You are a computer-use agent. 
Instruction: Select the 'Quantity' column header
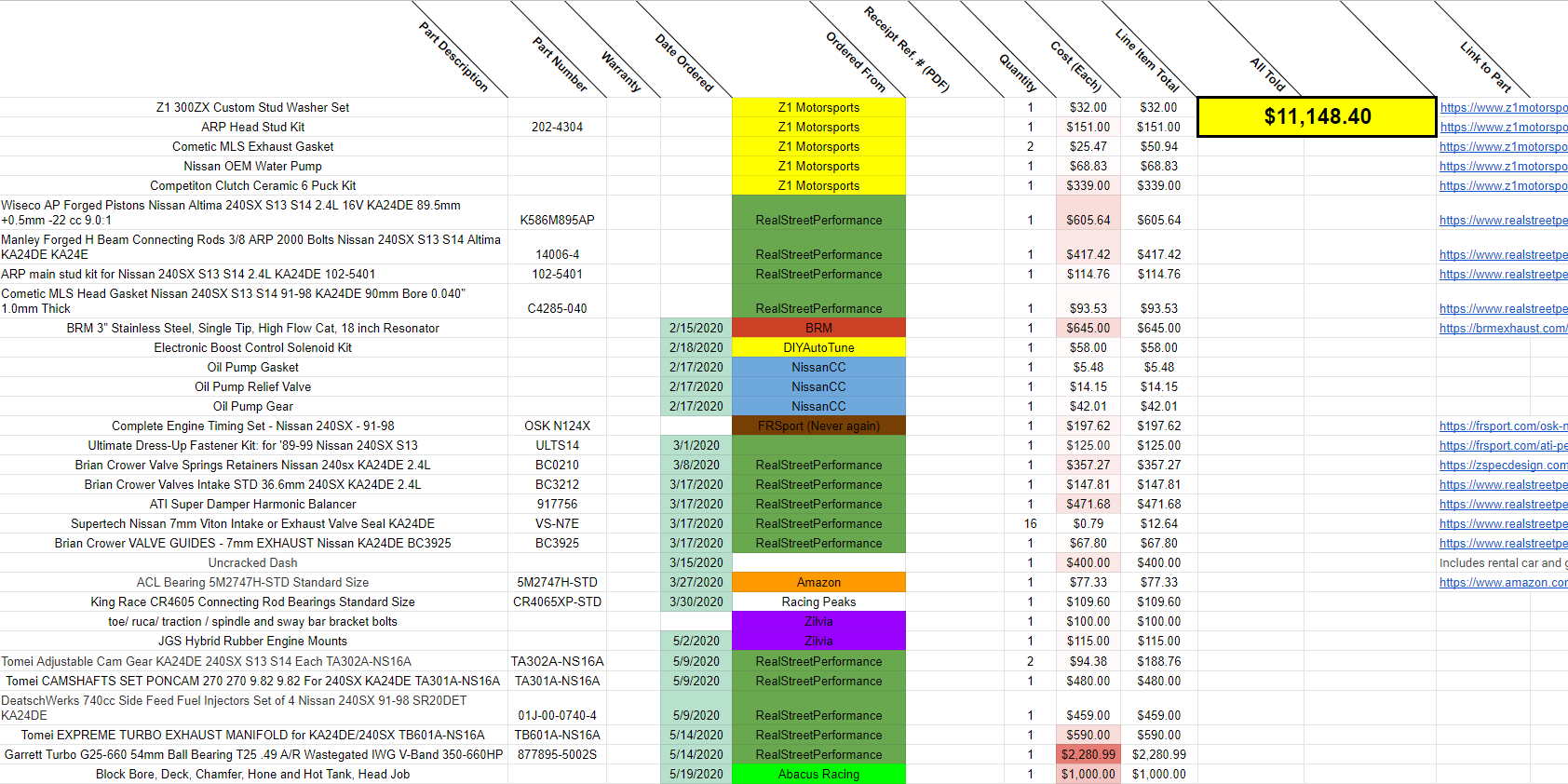[1018, 73]
